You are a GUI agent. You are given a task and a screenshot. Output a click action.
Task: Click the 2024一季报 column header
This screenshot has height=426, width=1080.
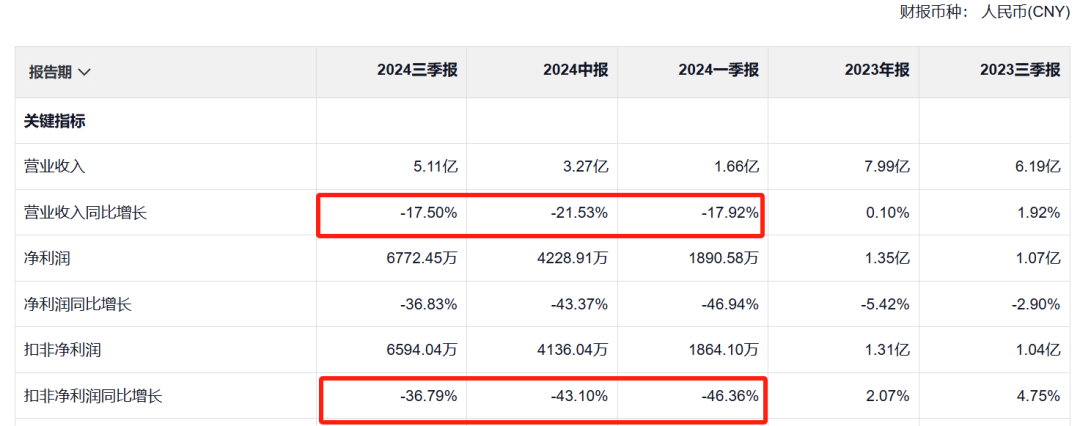(718, 70)
